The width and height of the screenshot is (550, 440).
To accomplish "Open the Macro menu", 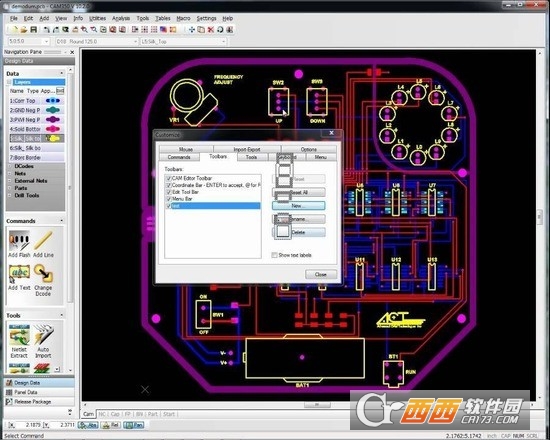I will (x=183, y=18).
